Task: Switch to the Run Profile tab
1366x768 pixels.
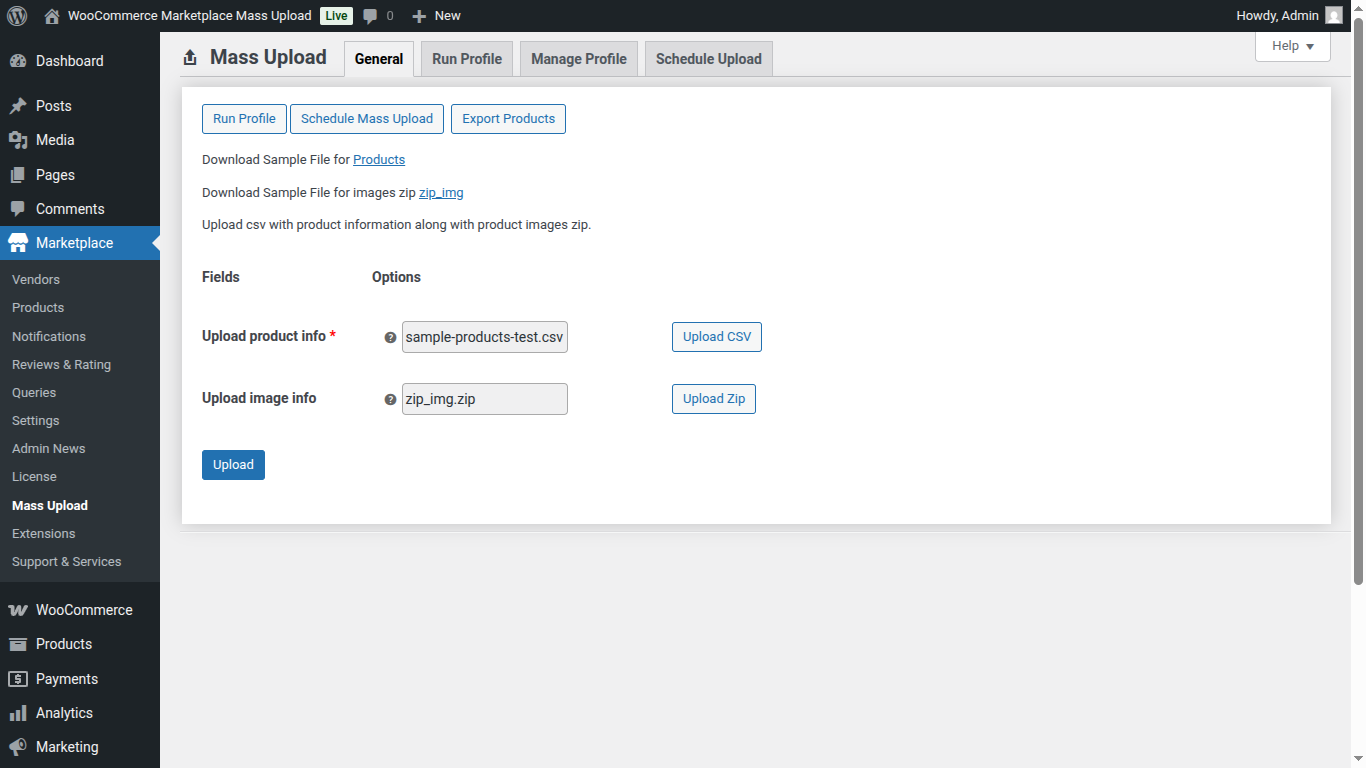Action: pos(466,58)
